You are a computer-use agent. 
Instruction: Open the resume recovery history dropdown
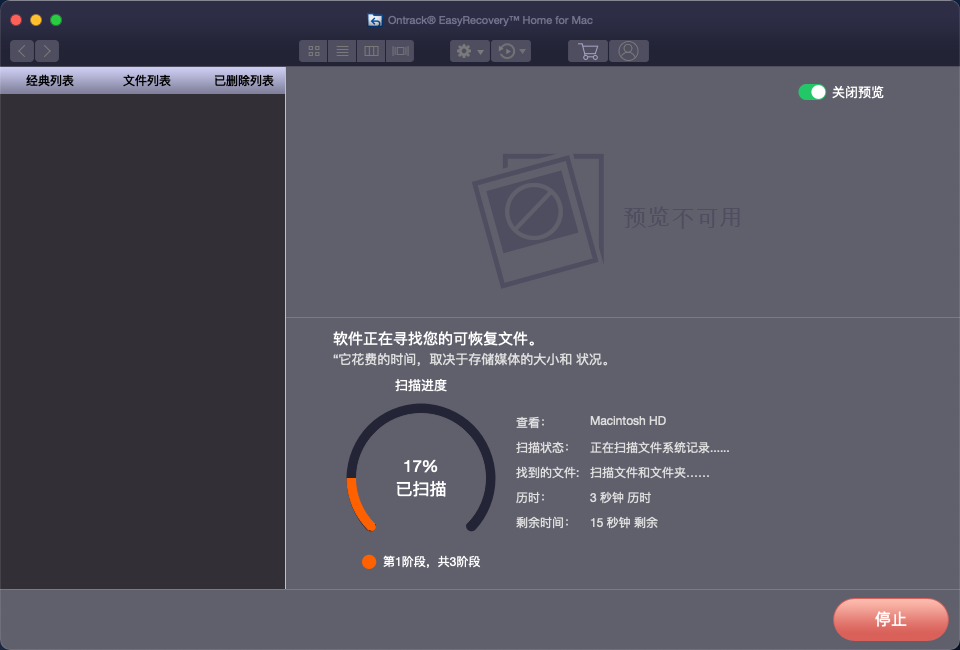click(x=511, y=51)
